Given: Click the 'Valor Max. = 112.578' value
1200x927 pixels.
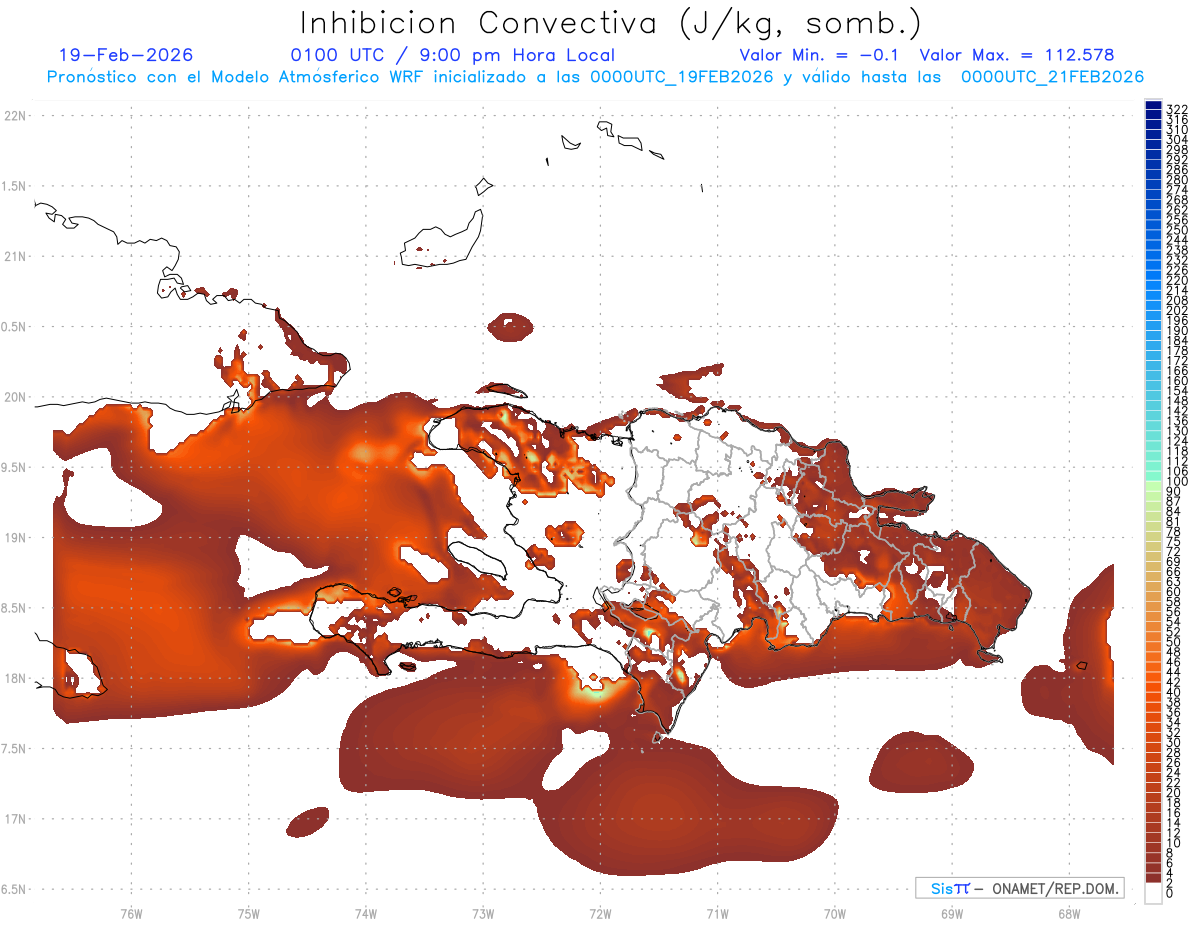Looking at the screenshot, I should [x=1016, y=55].
